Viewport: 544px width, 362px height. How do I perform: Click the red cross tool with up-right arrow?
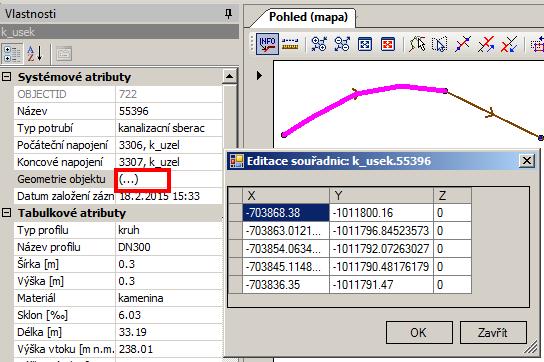click(486, 44)
